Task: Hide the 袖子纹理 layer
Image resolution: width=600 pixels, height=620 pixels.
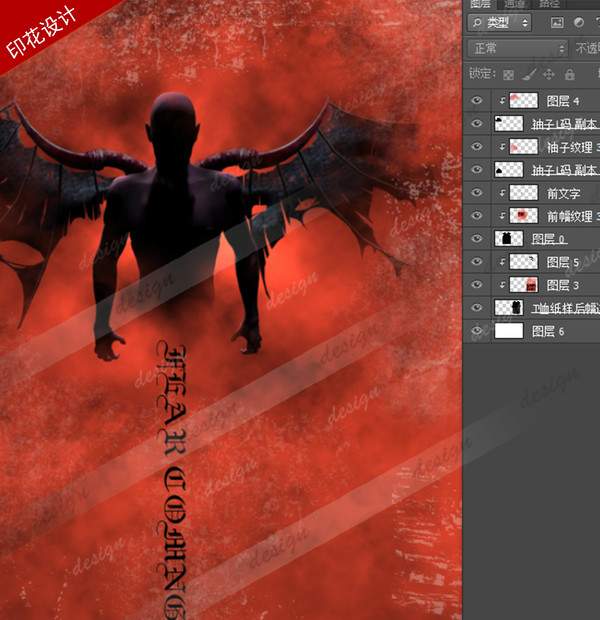Action: [x=477, y=146]
